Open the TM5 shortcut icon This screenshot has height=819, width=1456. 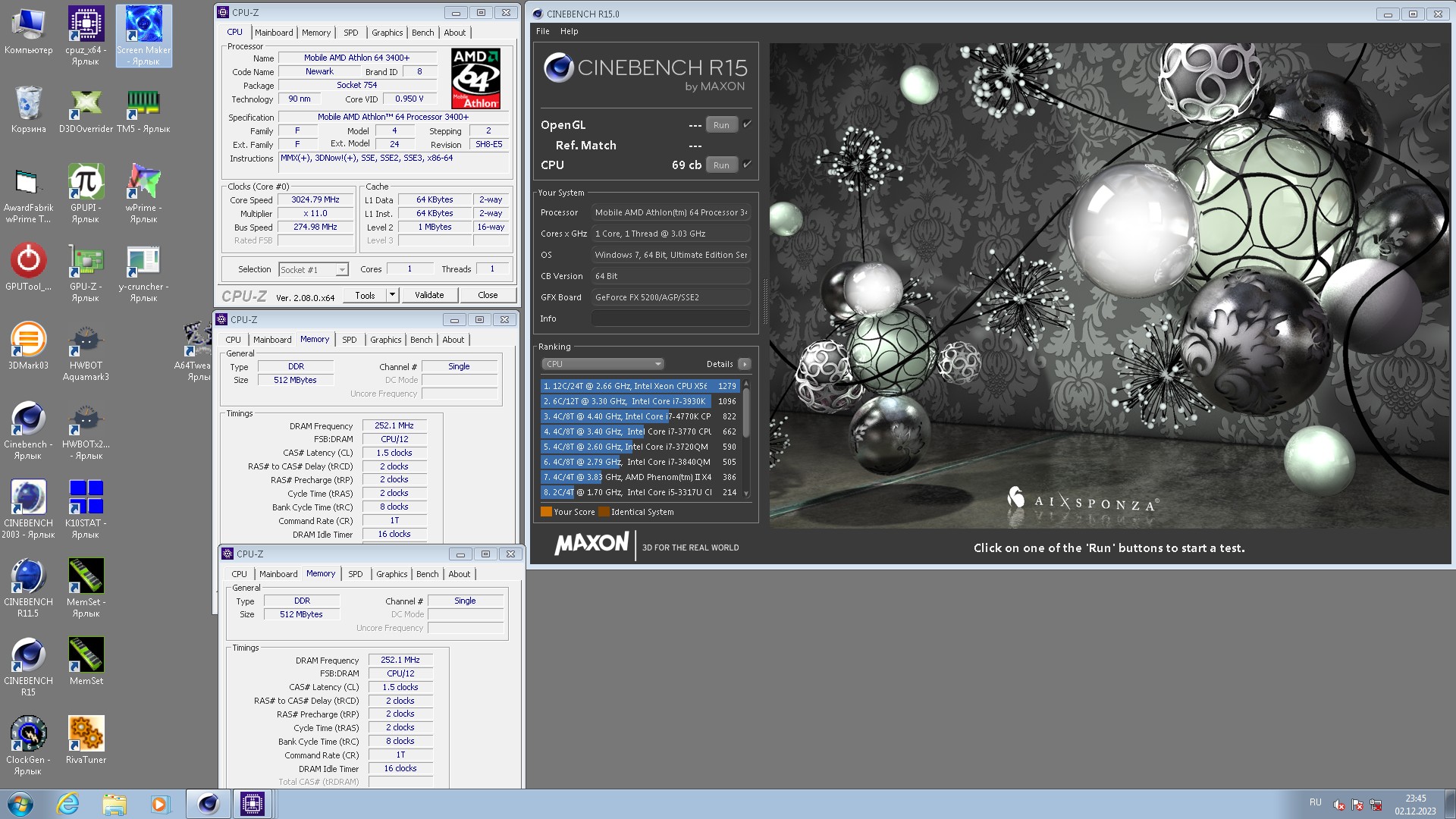click(143, 111)
